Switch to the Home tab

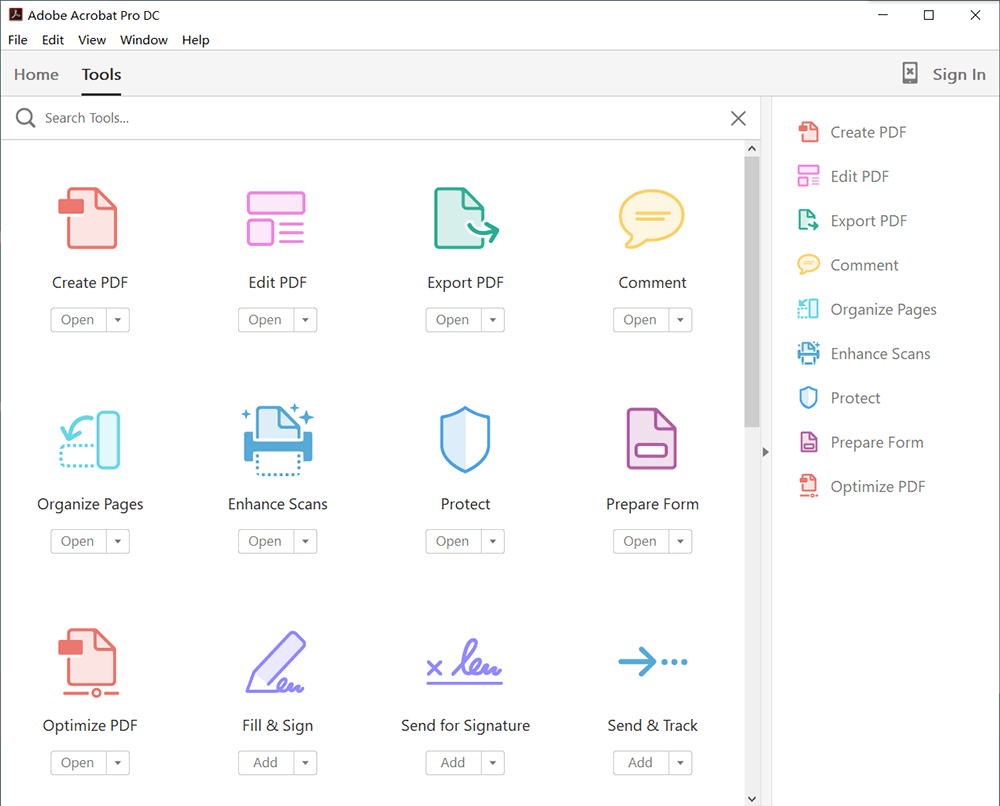click(36, 74)
